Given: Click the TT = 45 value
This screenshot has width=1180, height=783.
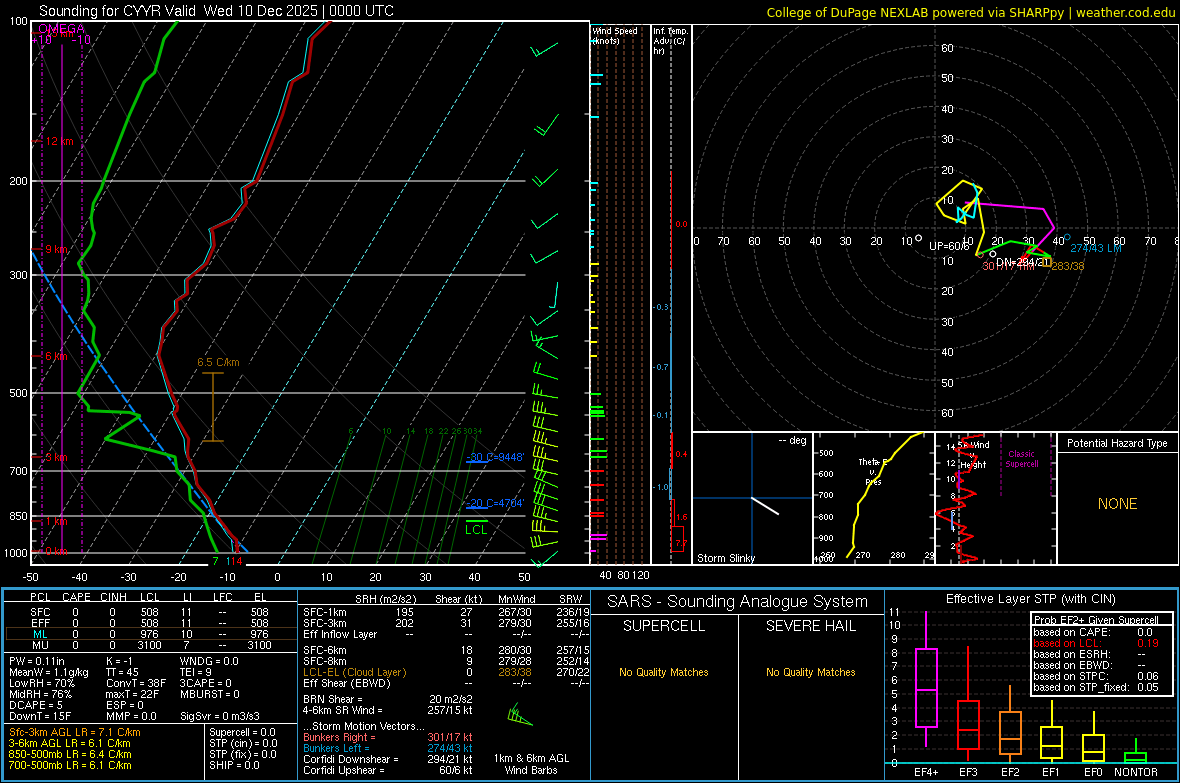Looking at the screenshot, I should [x=122, y=672].
